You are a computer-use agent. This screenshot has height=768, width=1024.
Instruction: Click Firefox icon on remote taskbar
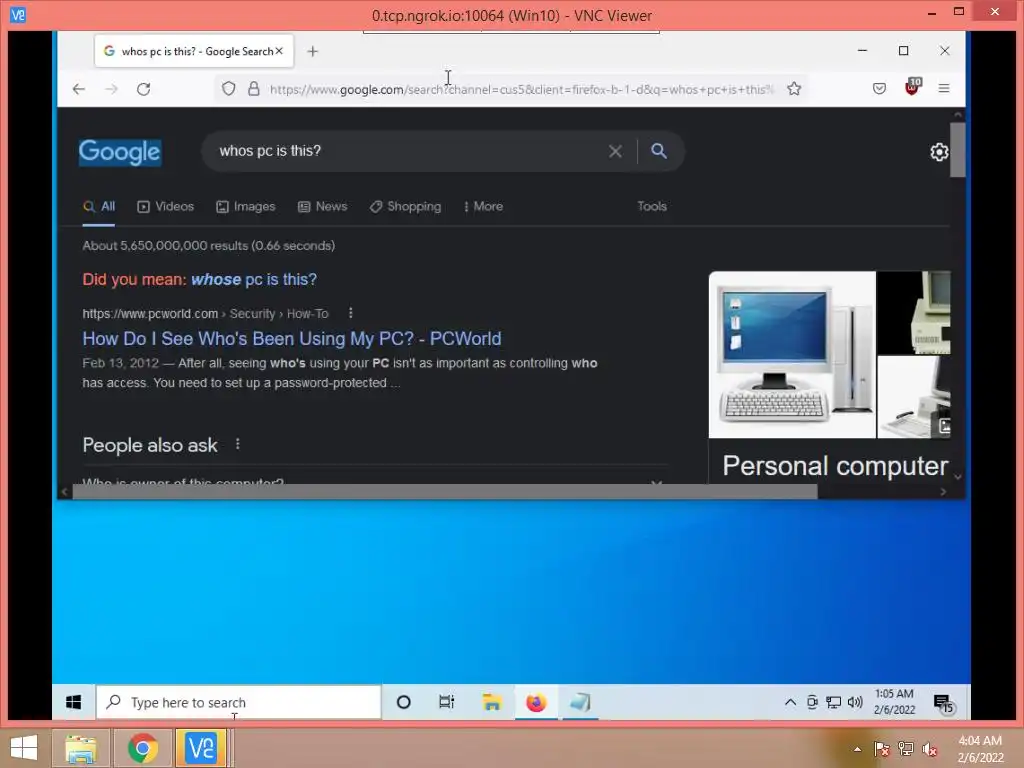pyautogui.click(x=536, y=702)
